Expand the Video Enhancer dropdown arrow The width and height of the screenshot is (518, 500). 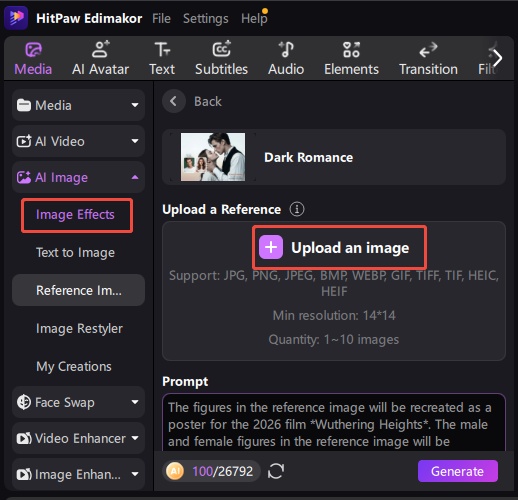135,438
